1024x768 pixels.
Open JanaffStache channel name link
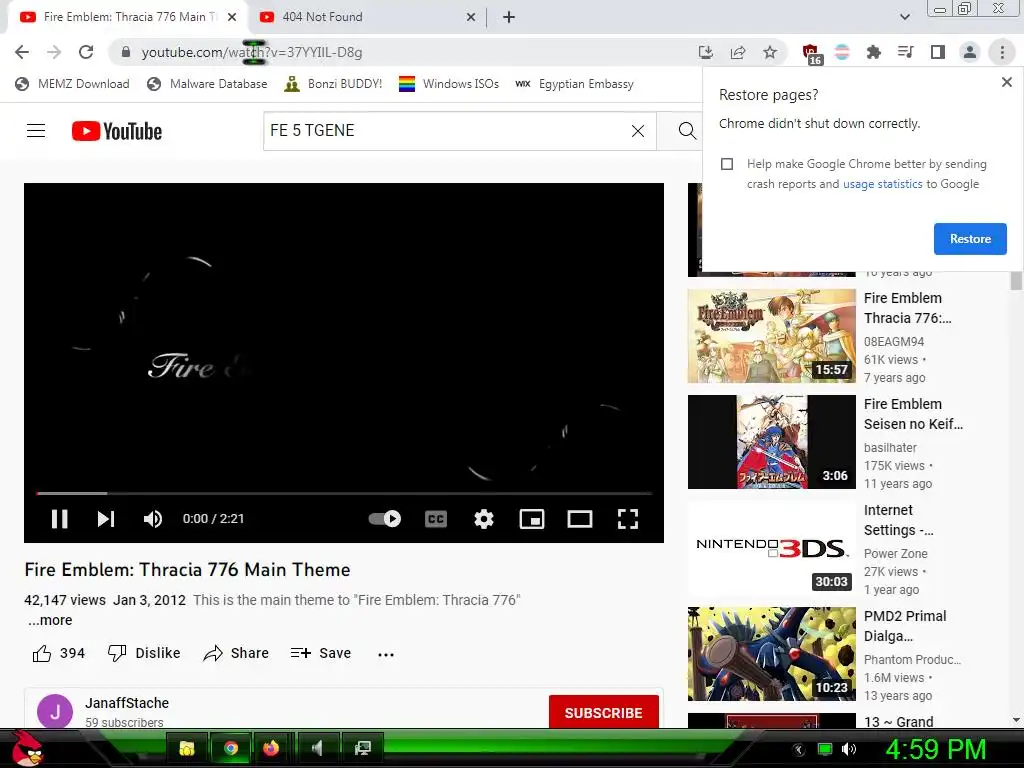pyautogui.click(x=127, y=703)
